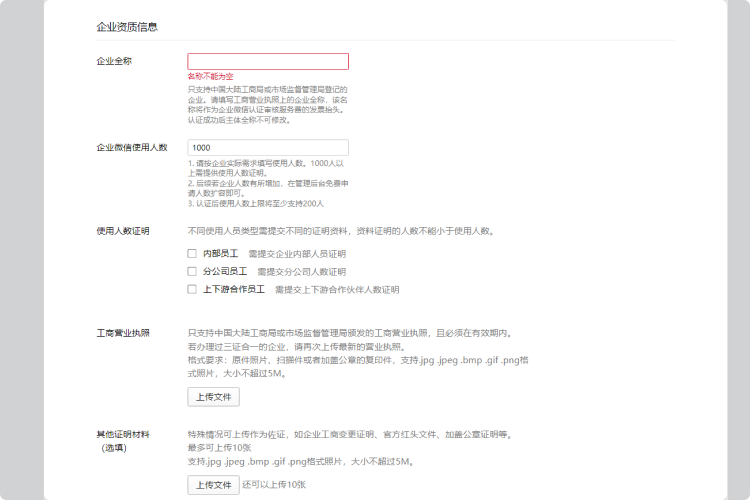Click the 企业资质信息 section heading
Image resolution: width=750 pixels, height=500 pixels.
coord(126,27)
